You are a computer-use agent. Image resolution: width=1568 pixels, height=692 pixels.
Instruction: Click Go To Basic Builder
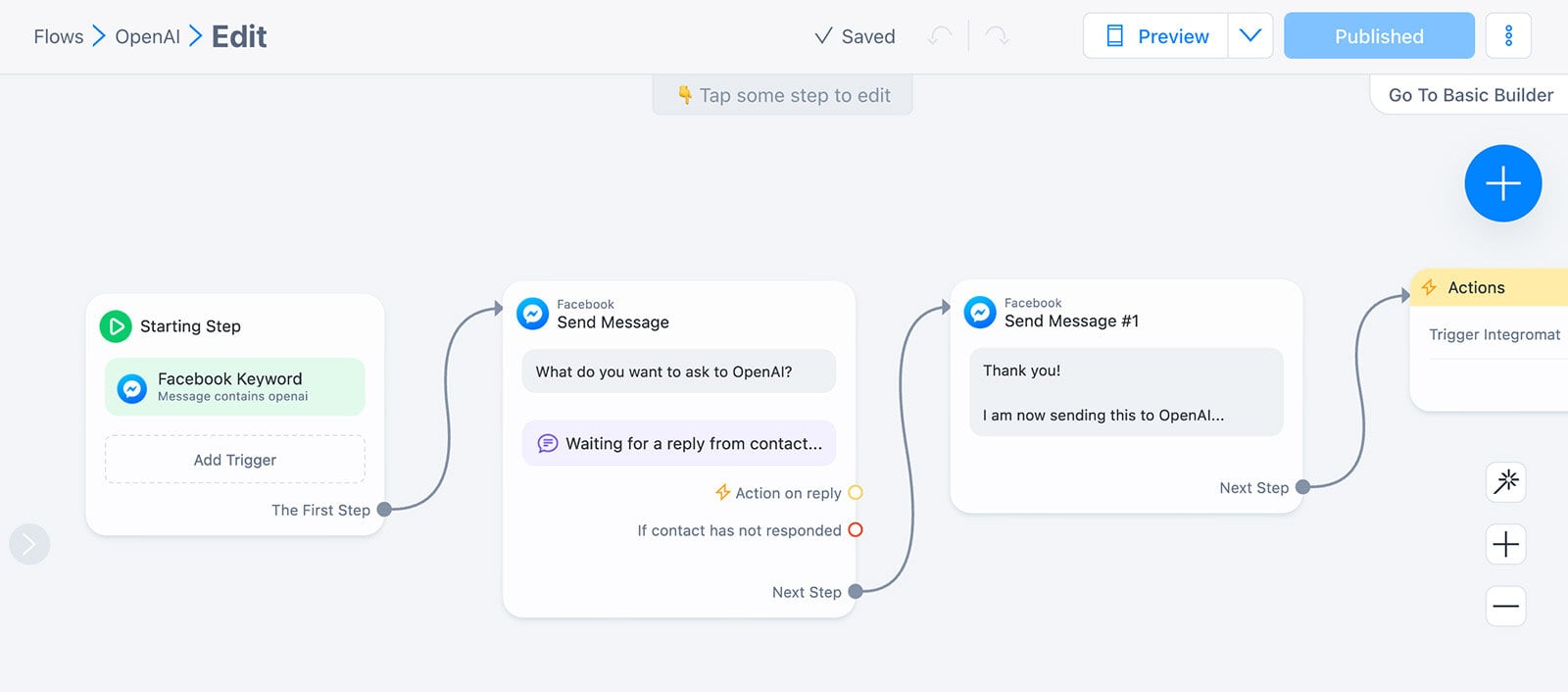tap(1470, 95)
